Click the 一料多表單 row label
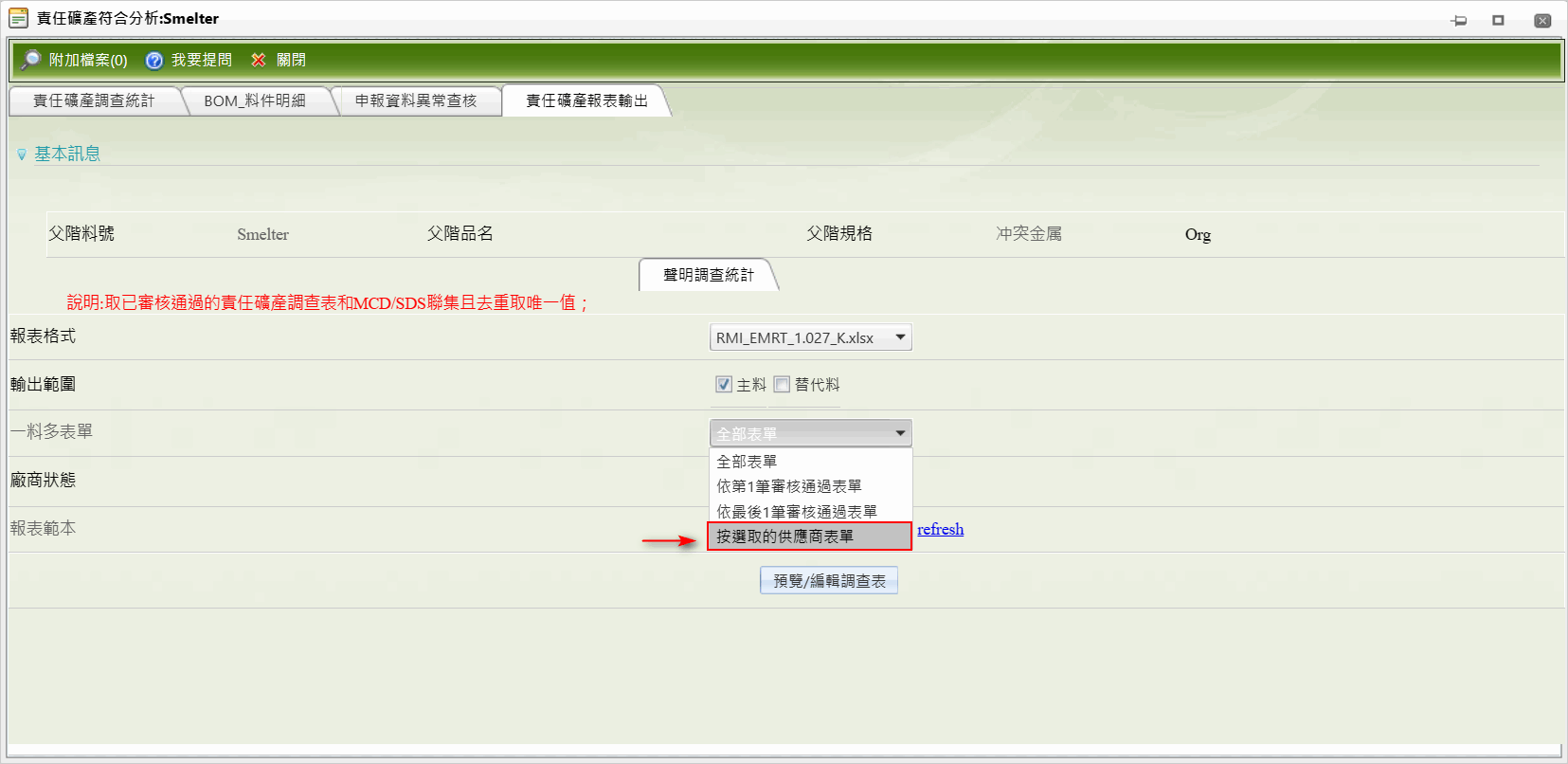This screenshot has height=764, width=1568. pyautogui.click(x=51, y=431)
